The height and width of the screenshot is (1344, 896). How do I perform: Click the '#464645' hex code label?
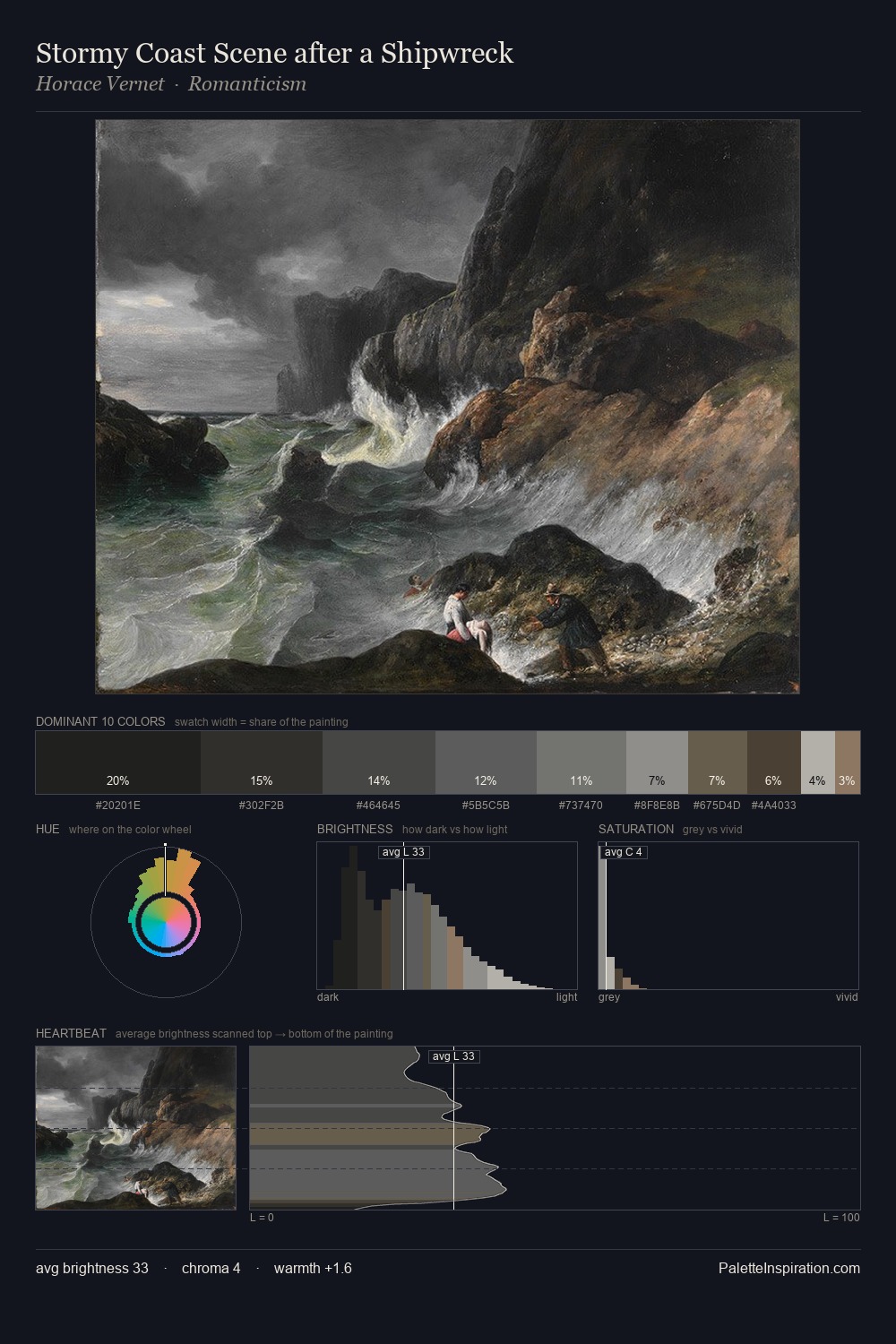(379, 806)
